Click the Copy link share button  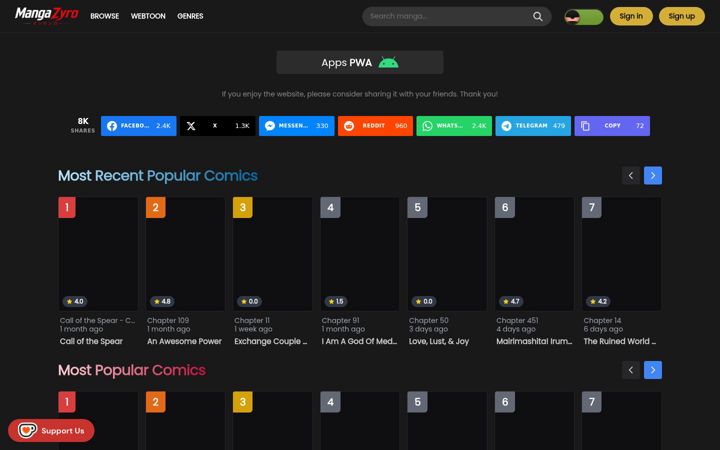coord(612,126)
